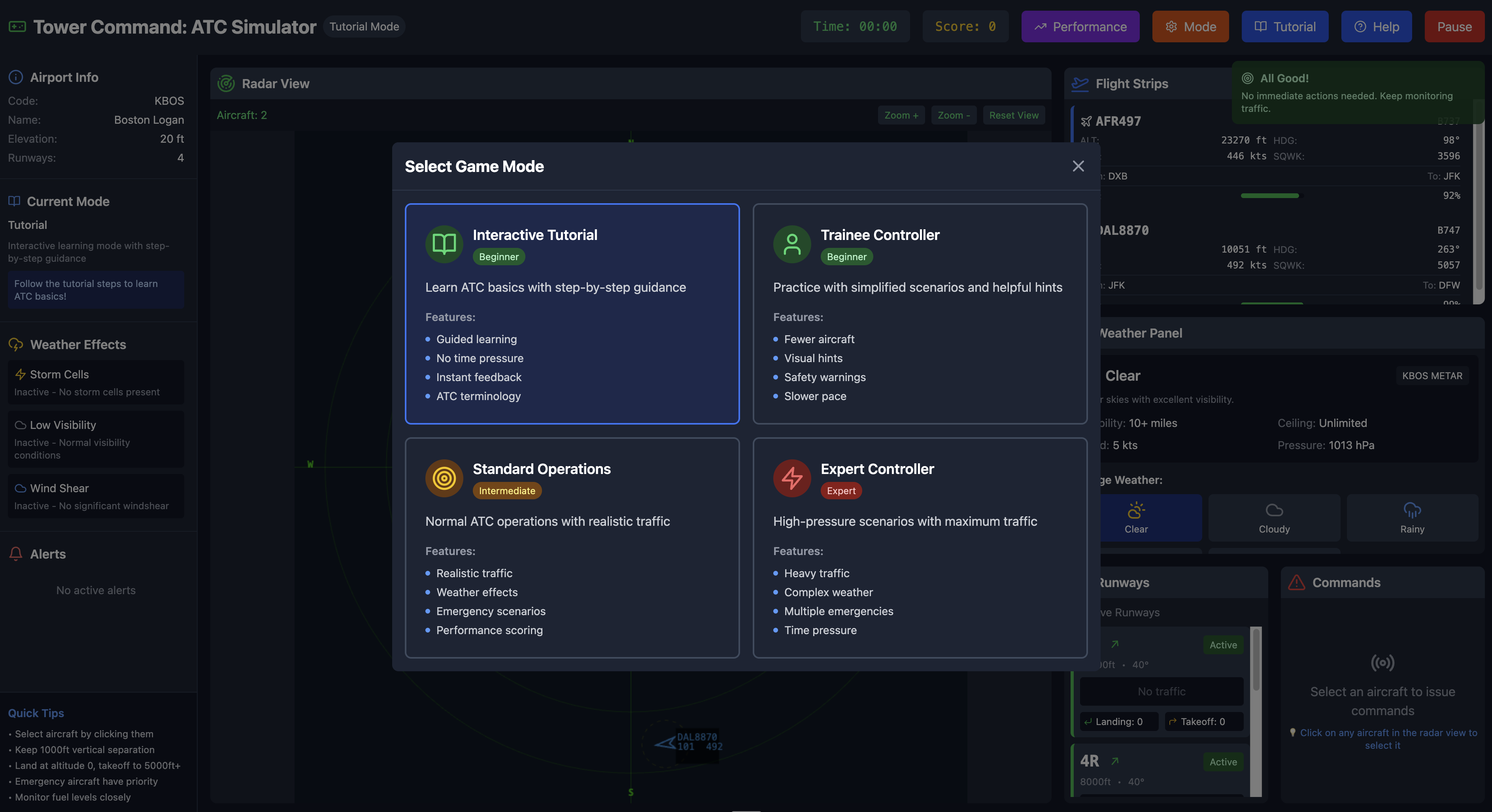Open the Performance panel
This screenshot has height=812, width=1492.
pyautogui.click(x=1080, y=26)
